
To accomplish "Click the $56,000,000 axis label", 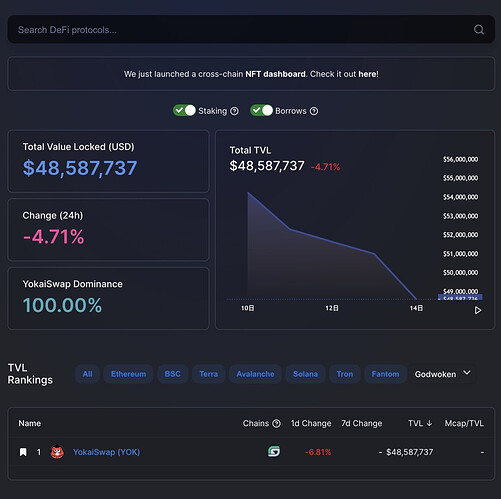I will [460, 159].
